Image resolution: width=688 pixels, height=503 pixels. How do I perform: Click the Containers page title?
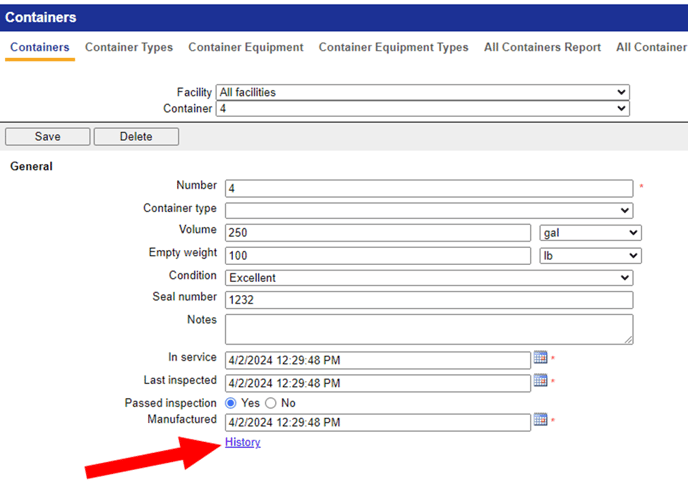[x=41, y=17]
